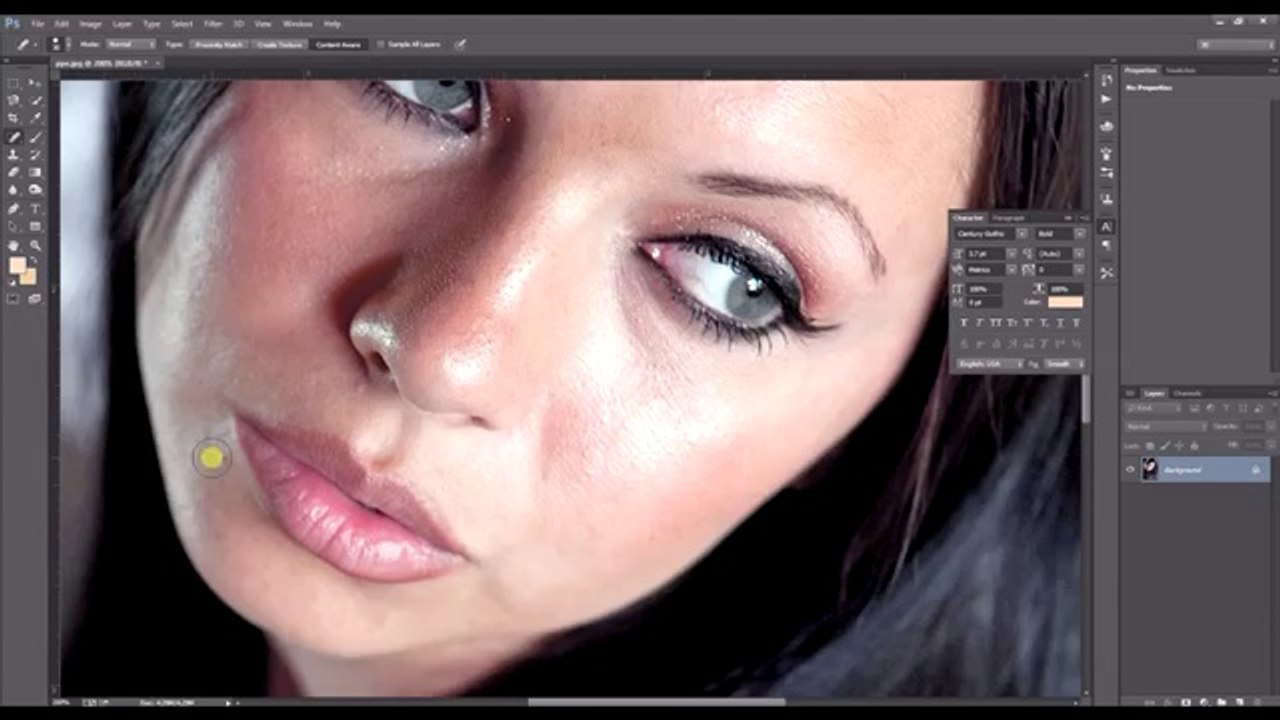Select the Dodge tool
This screenshot has width=1280, height=720.
tap(36, 191)
